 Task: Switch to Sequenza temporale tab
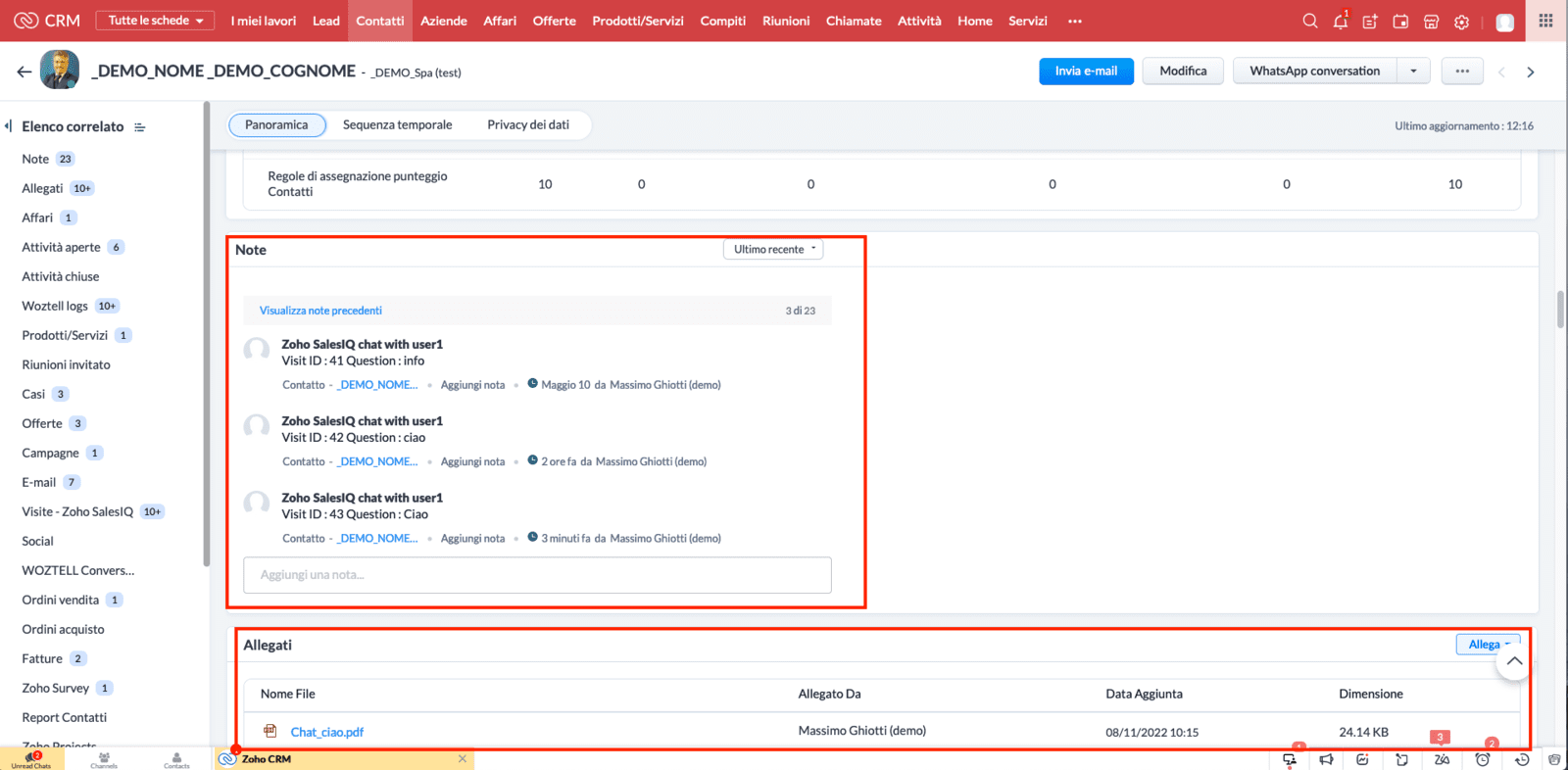[398, 125]
